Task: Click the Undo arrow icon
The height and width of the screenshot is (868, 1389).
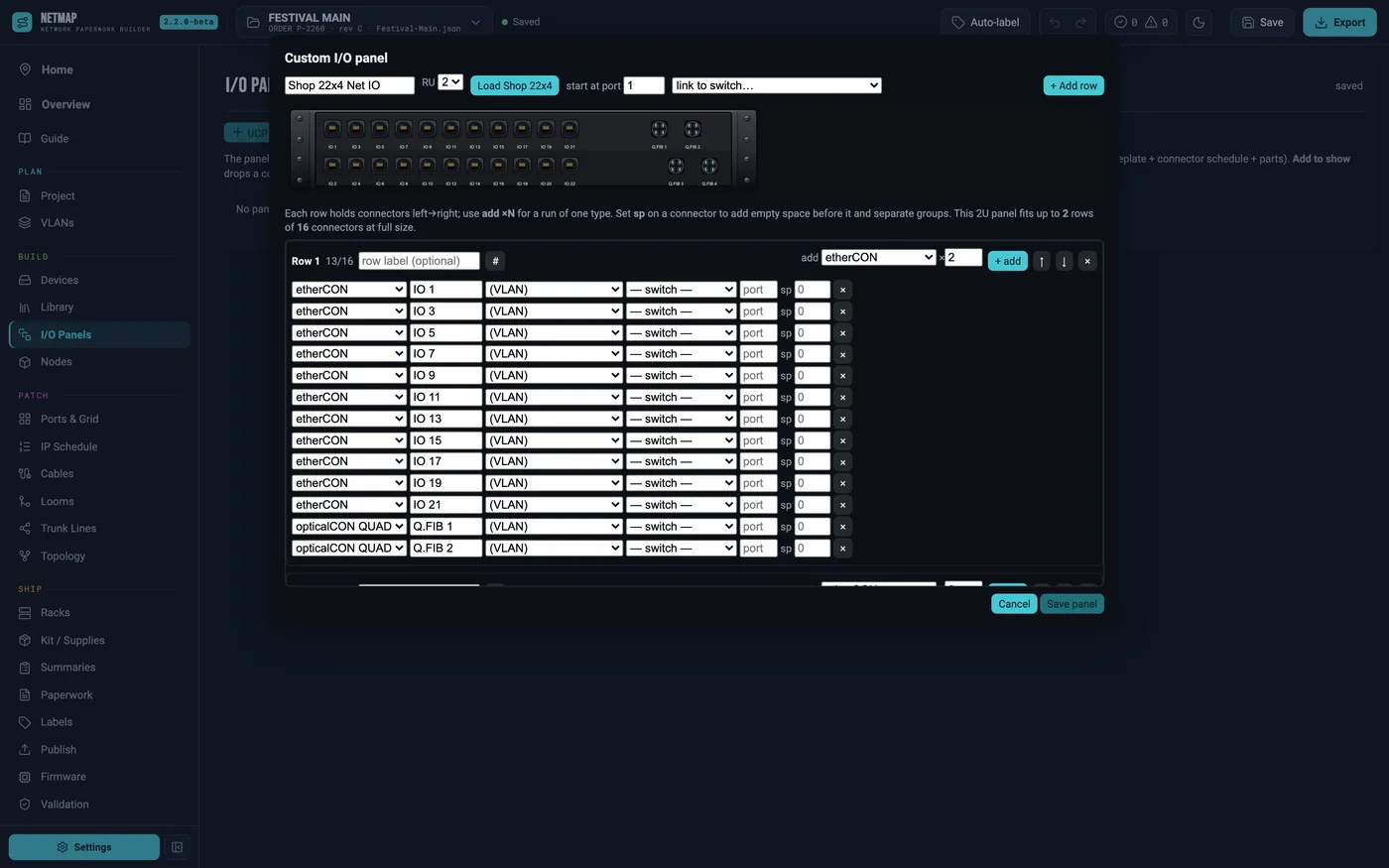Action: point(1055,22)
